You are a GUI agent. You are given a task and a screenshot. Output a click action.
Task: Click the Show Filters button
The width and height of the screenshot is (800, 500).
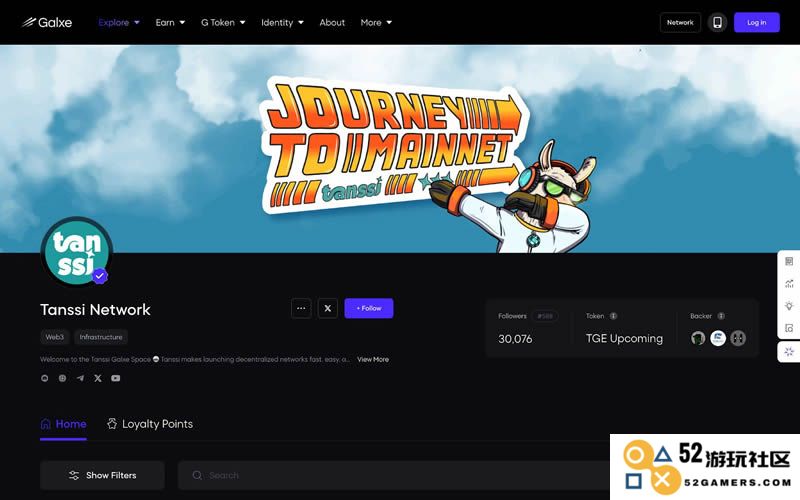[x=102, y=475]
